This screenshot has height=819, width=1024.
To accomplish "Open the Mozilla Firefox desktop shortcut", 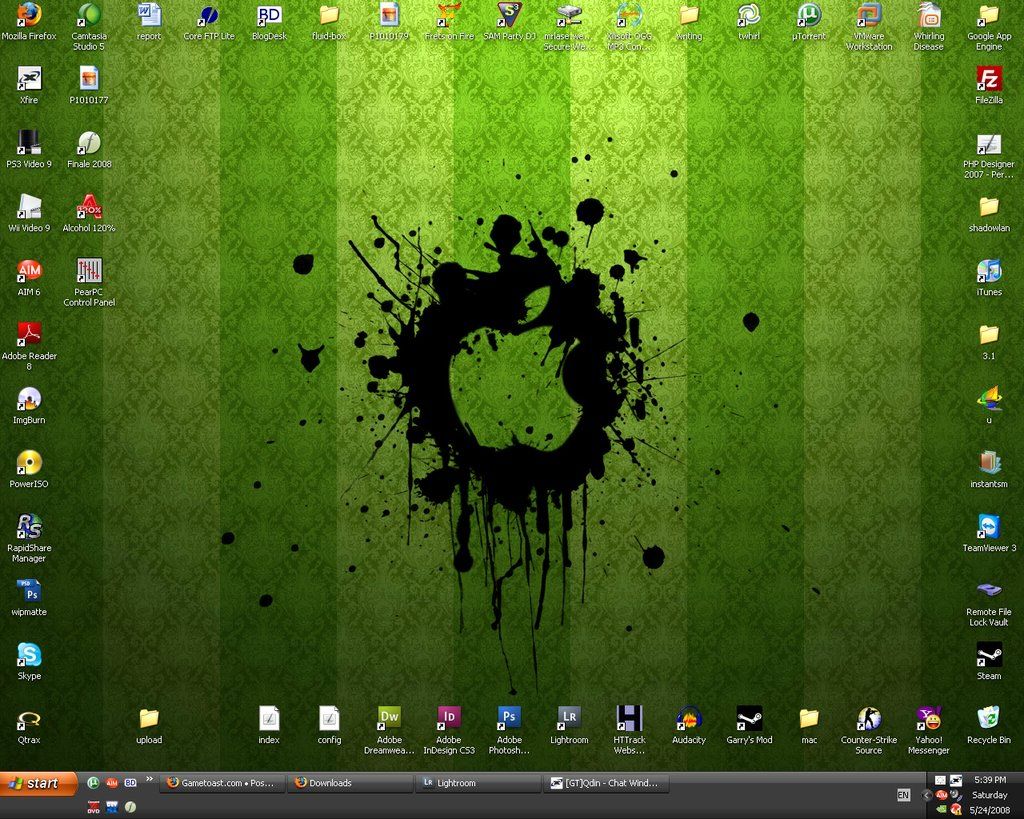I will click(29, 22).
